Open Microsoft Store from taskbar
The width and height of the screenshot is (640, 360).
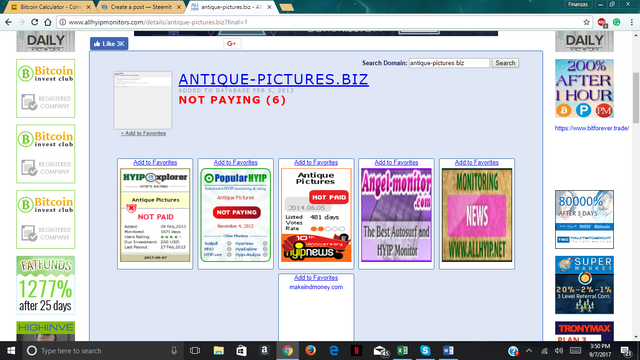[x=241, y=351]
